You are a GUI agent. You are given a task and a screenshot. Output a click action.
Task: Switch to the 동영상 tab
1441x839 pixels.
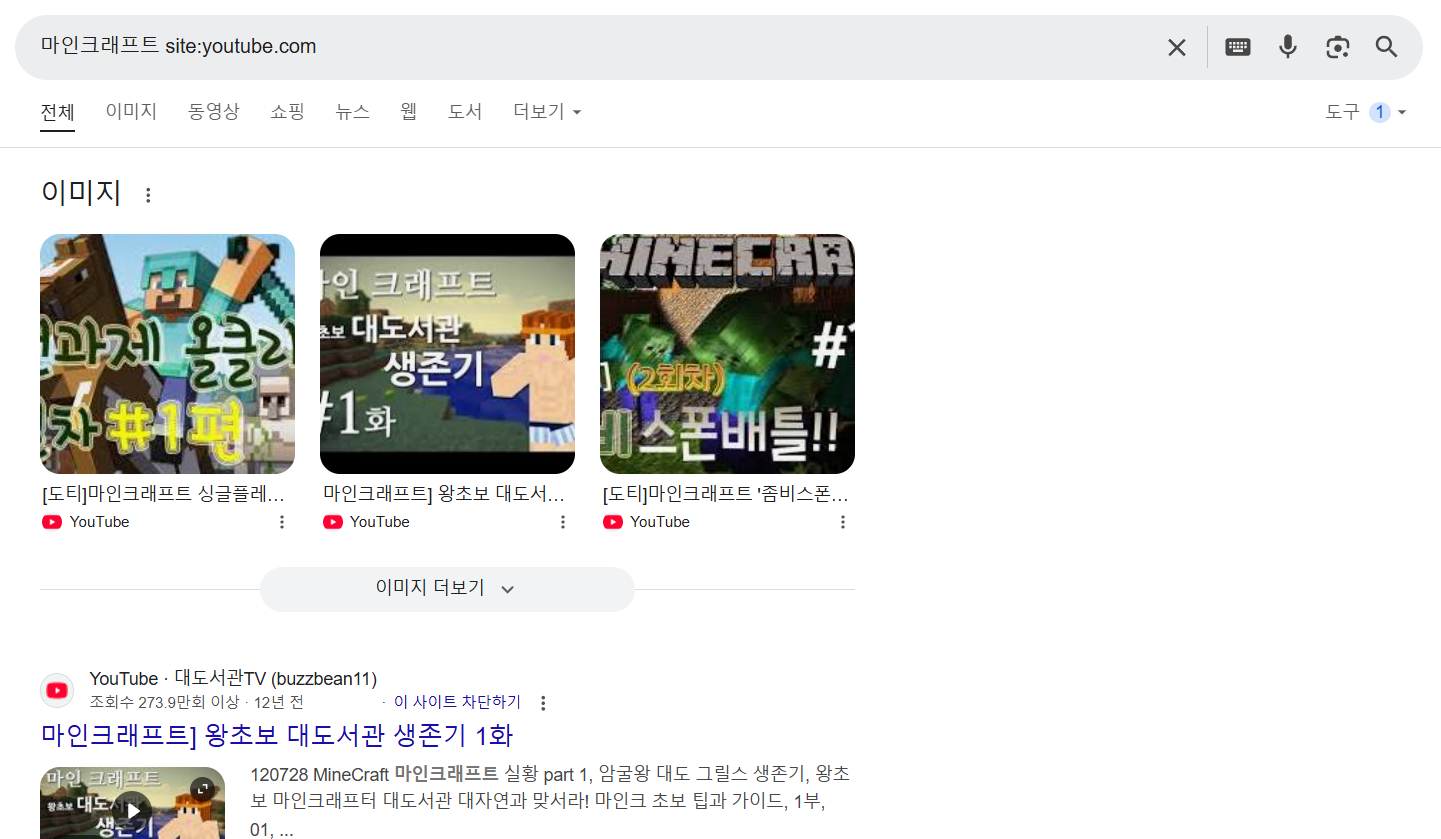(213, 112)
